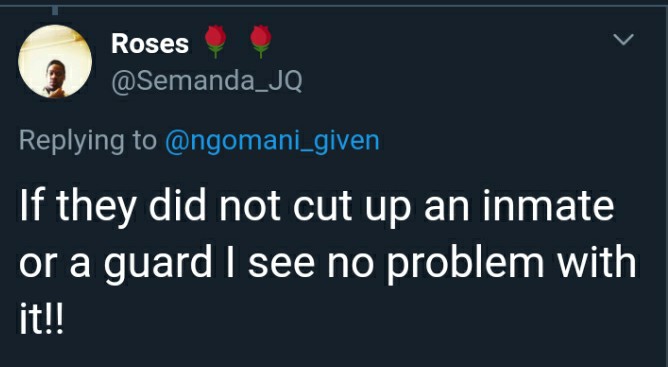Click the final 'it!!' line of tweet
Viewport: 668px width, 367px height.
click(x=41, y=319)
